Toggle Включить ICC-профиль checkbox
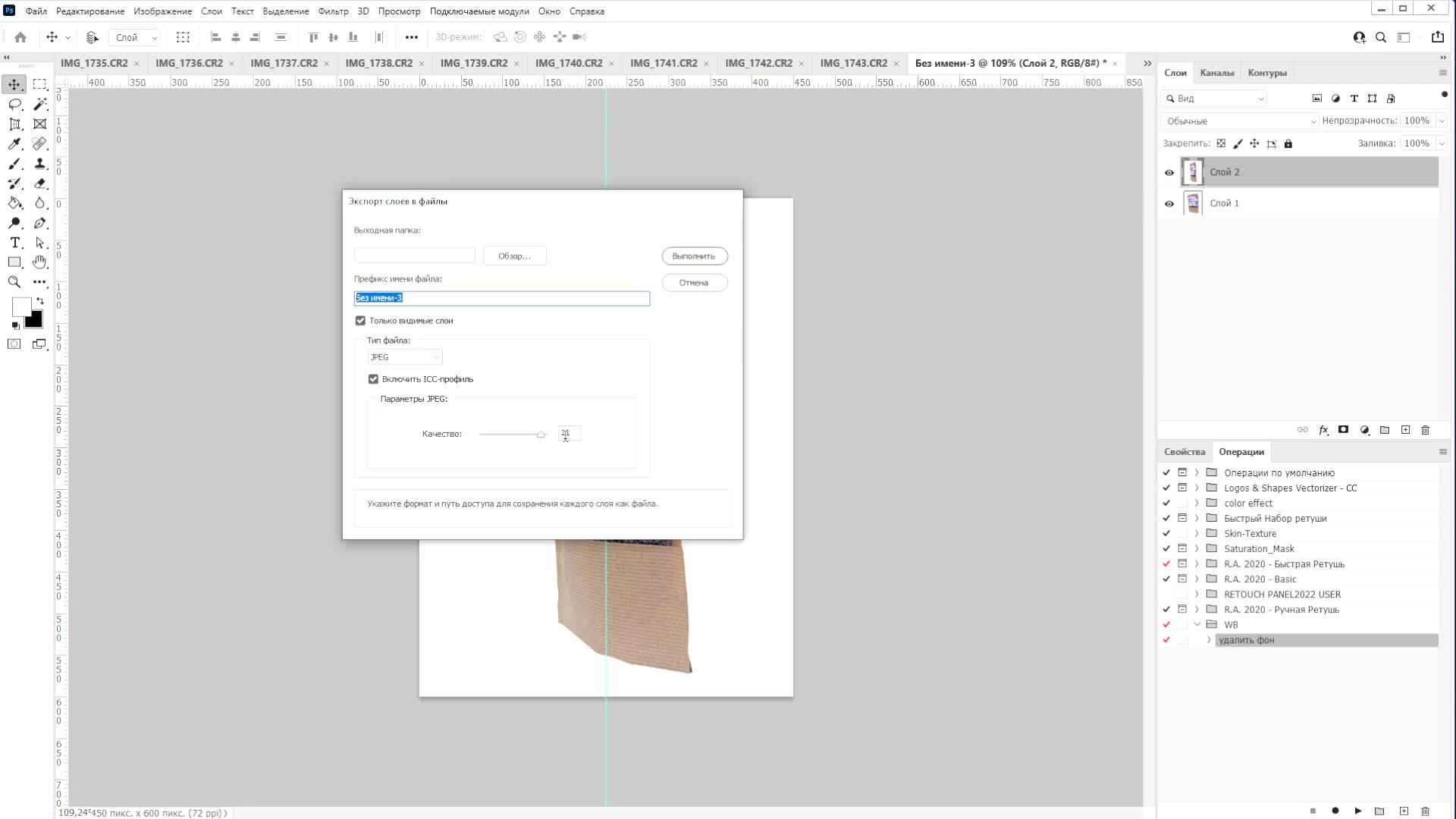The image size is (1456, 819). (373, 379)
